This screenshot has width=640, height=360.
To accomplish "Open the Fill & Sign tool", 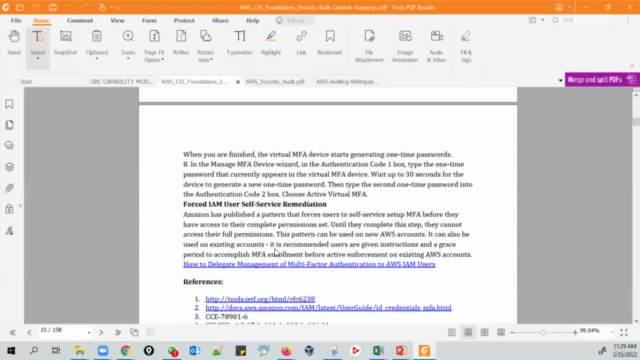I will [x=466, y=46].
